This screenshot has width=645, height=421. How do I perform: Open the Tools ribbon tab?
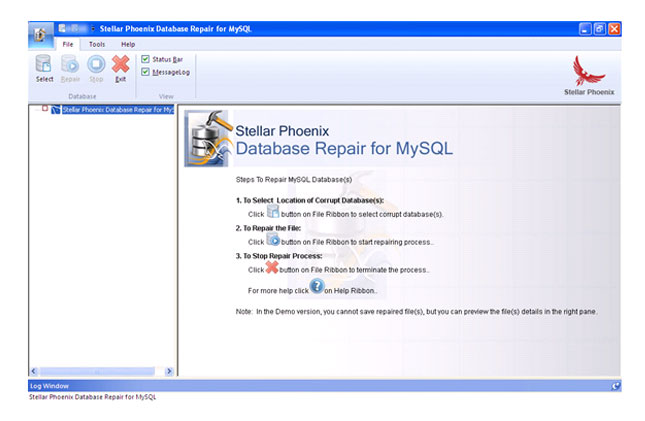pyautogui.click(x=97, y=44)
